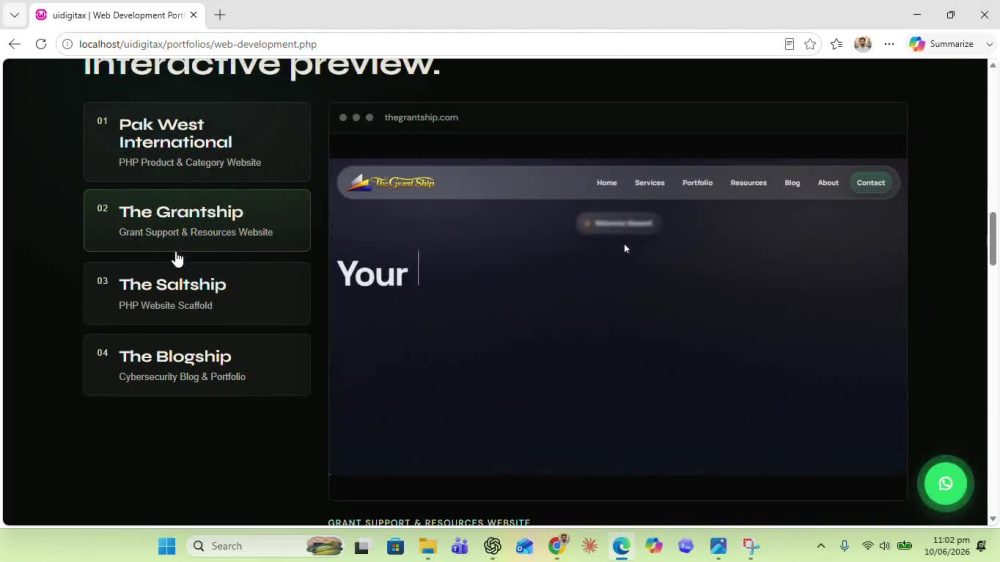Viewport: 1000px width, 562px height.
Task: Expand the Summarize dropdown arrow
Action: (989, 44)
